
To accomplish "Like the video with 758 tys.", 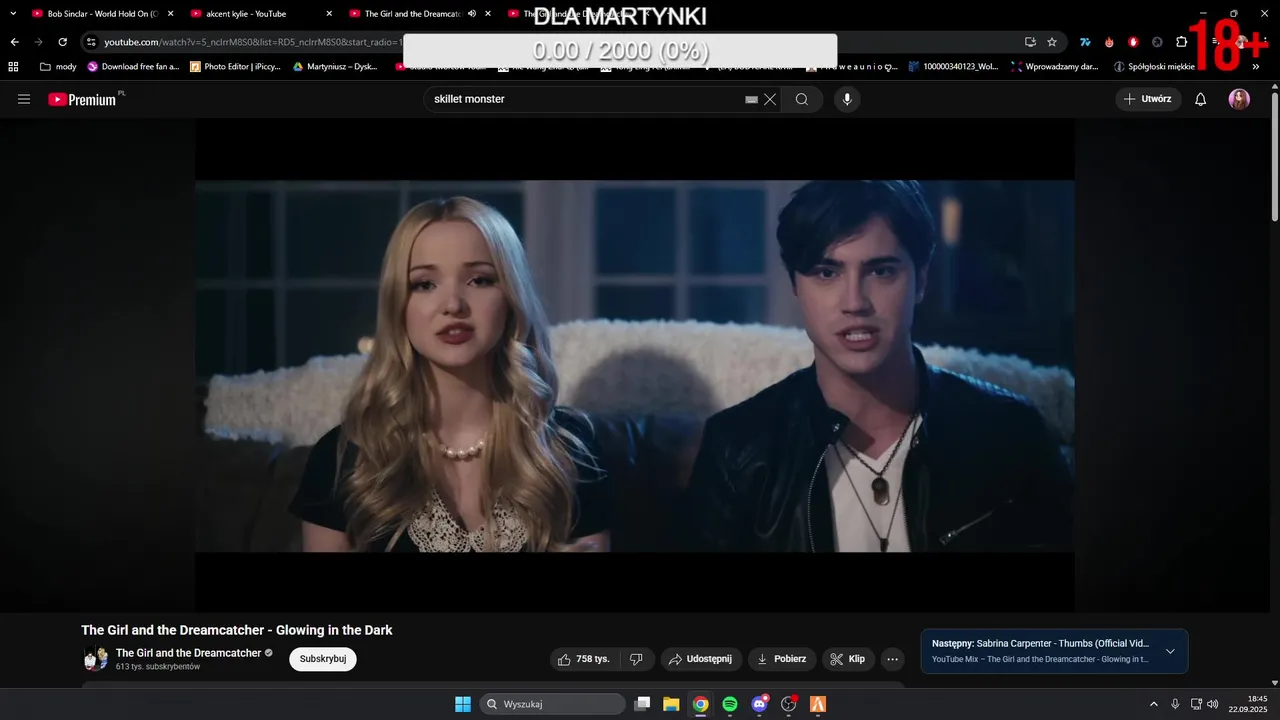I will point(584,659).
